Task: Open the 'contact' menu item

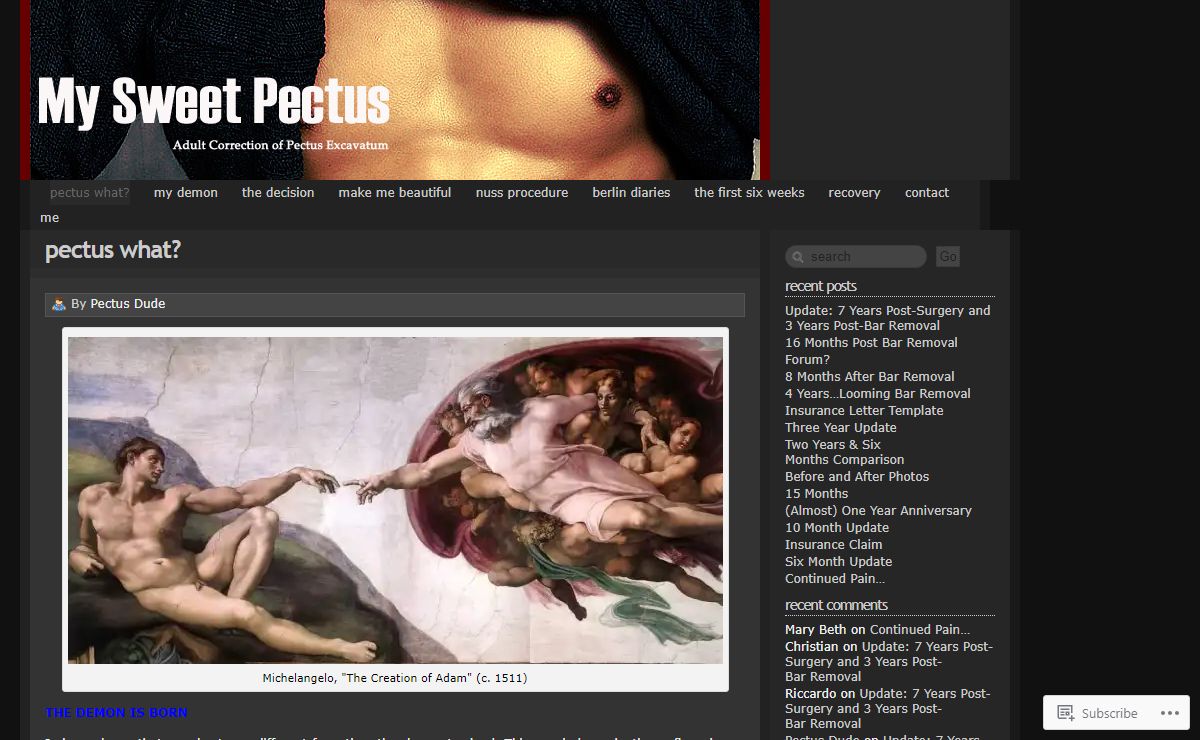Action: pos(927,193)
